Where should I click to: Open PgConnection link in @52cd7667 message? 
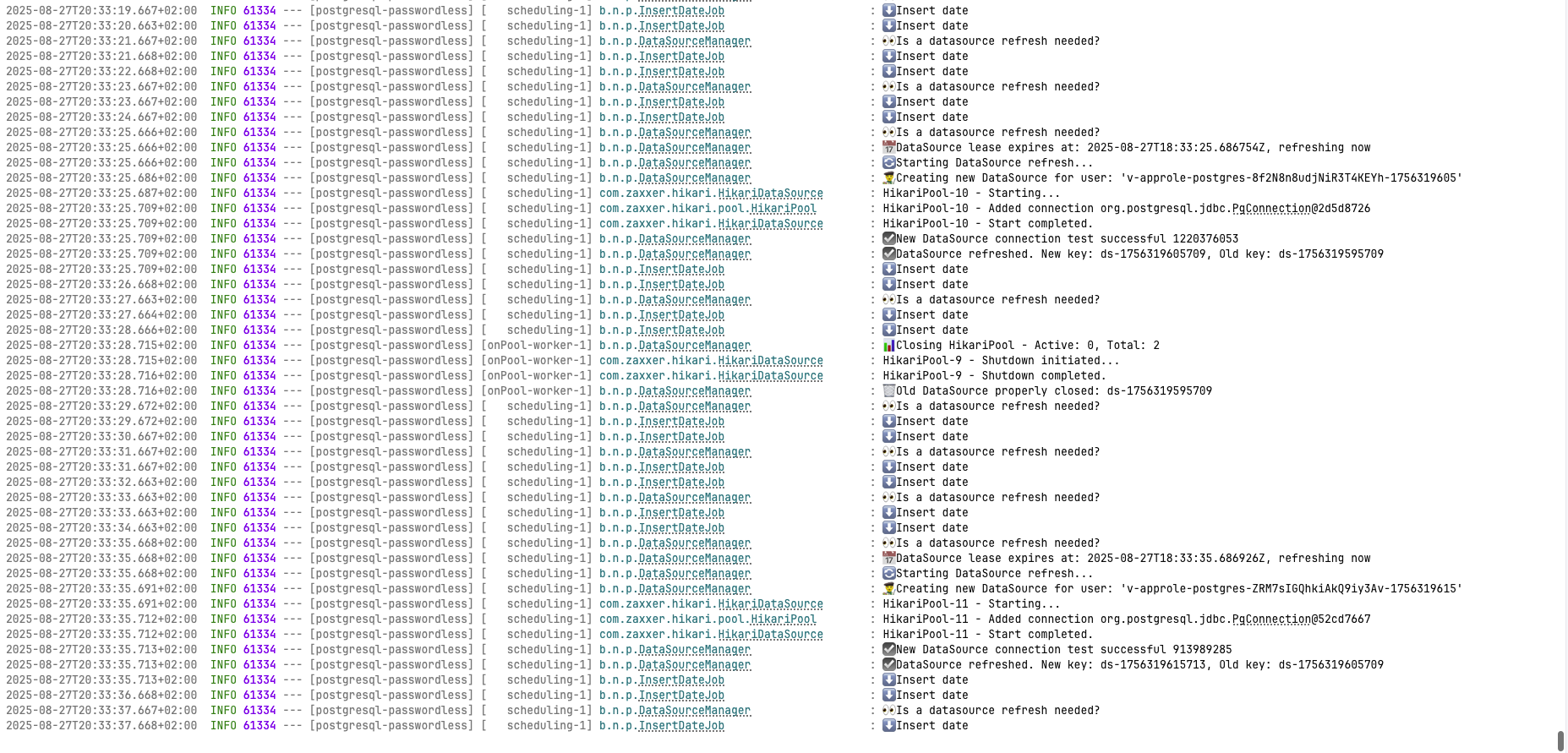pos(1271,619)
